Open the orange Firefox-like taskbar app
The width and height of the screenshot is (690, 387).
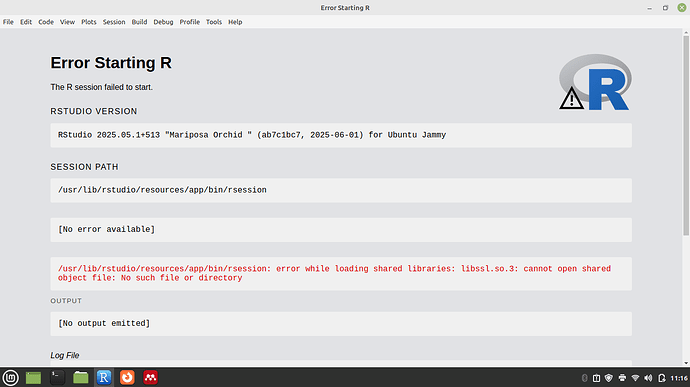click(x=127, y=377)
